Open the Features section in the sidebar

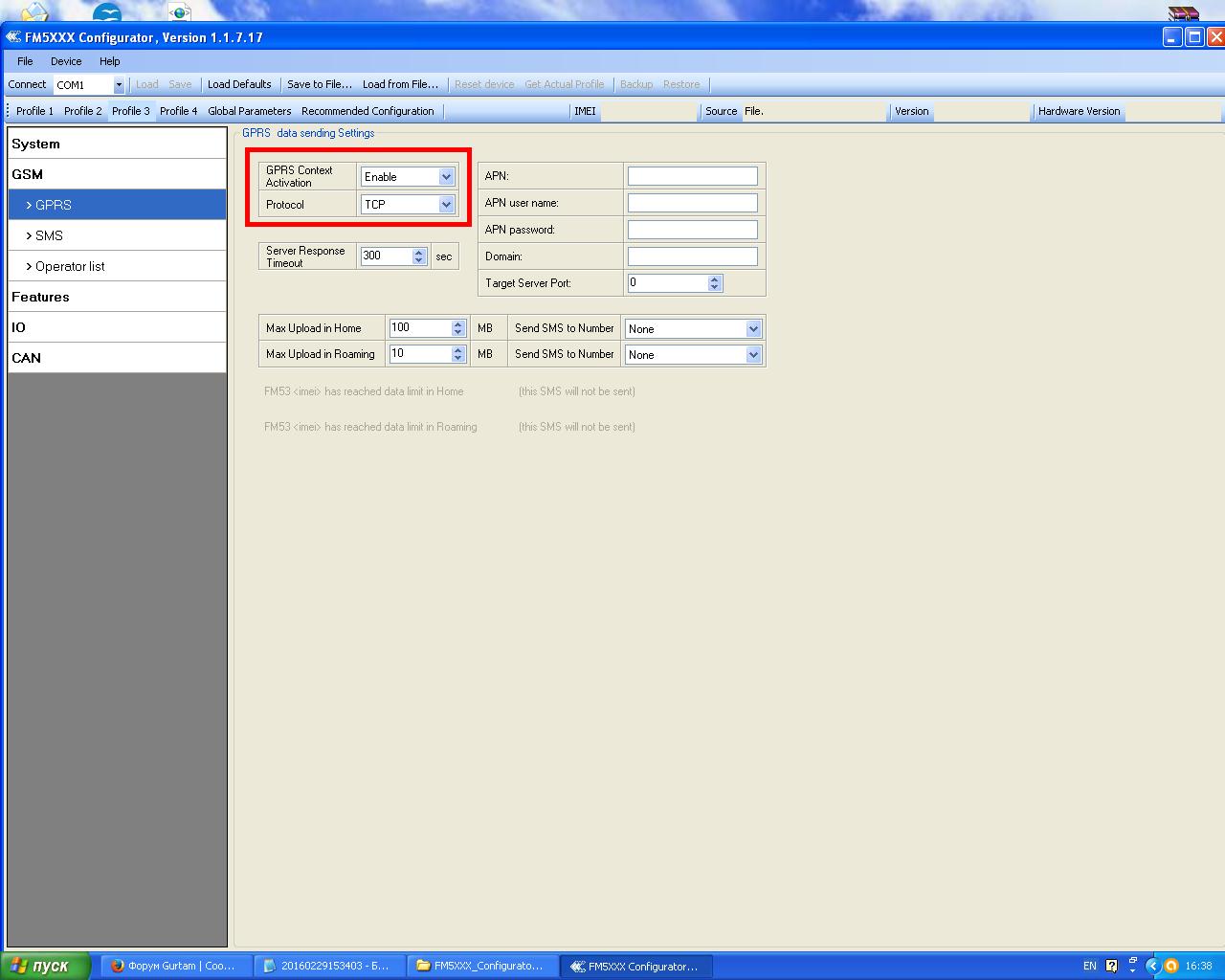[x=40, y=297]
